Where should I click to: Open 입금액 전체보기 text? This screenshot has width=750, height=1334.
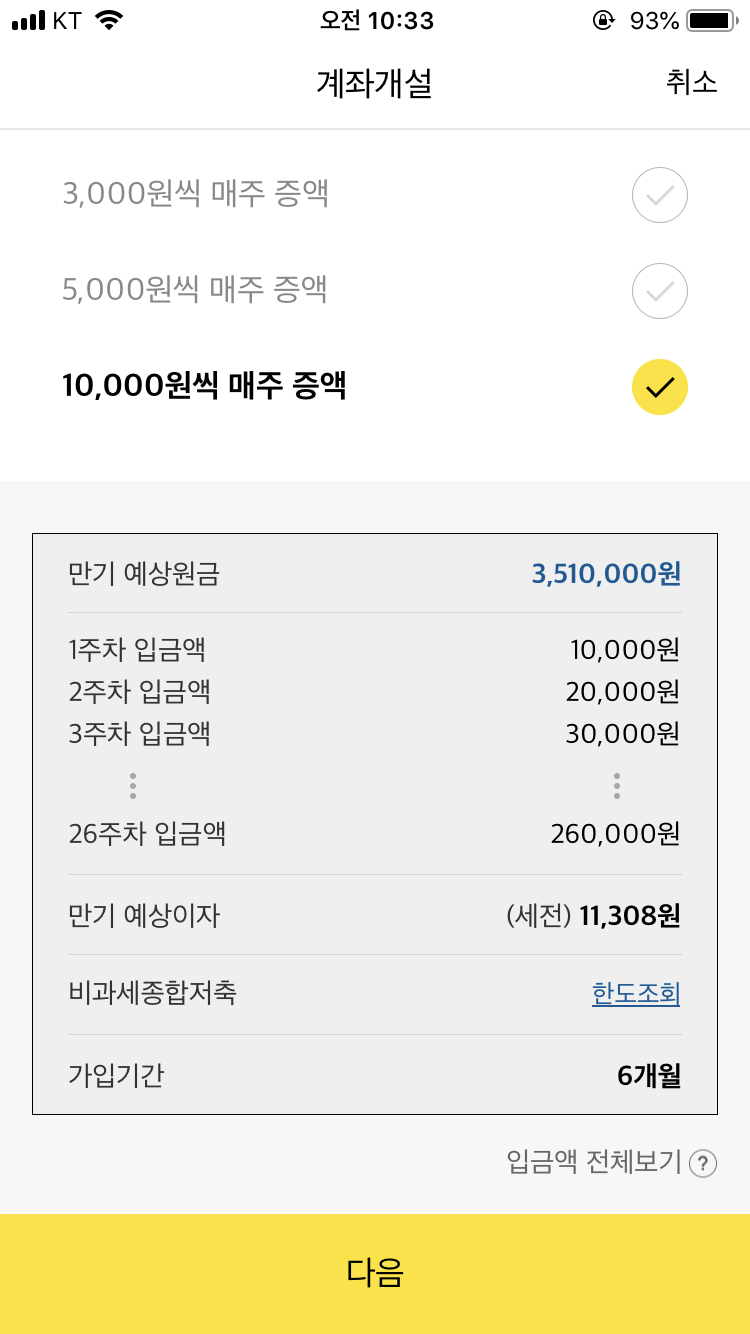pyautogui.click(x=594, y=1162)
